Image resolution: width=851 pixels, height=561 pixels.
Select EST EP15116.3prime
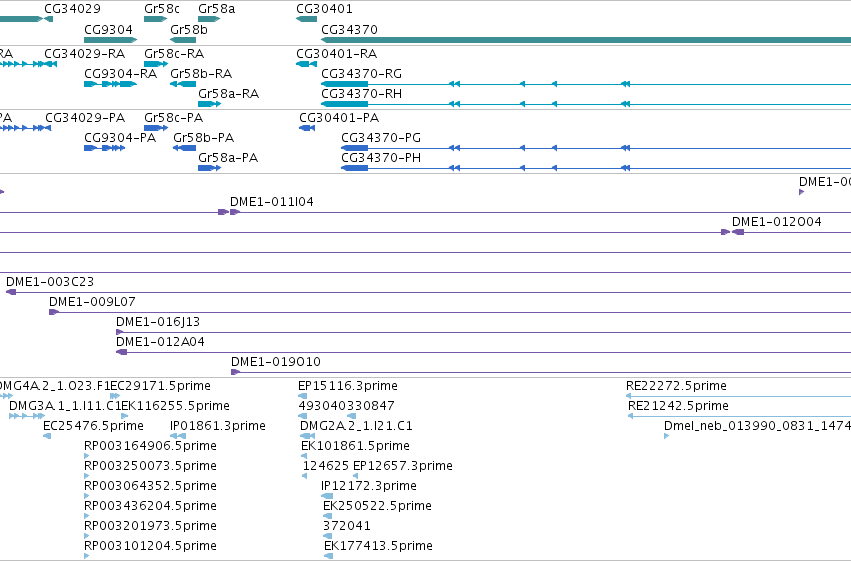pos(348,386)
